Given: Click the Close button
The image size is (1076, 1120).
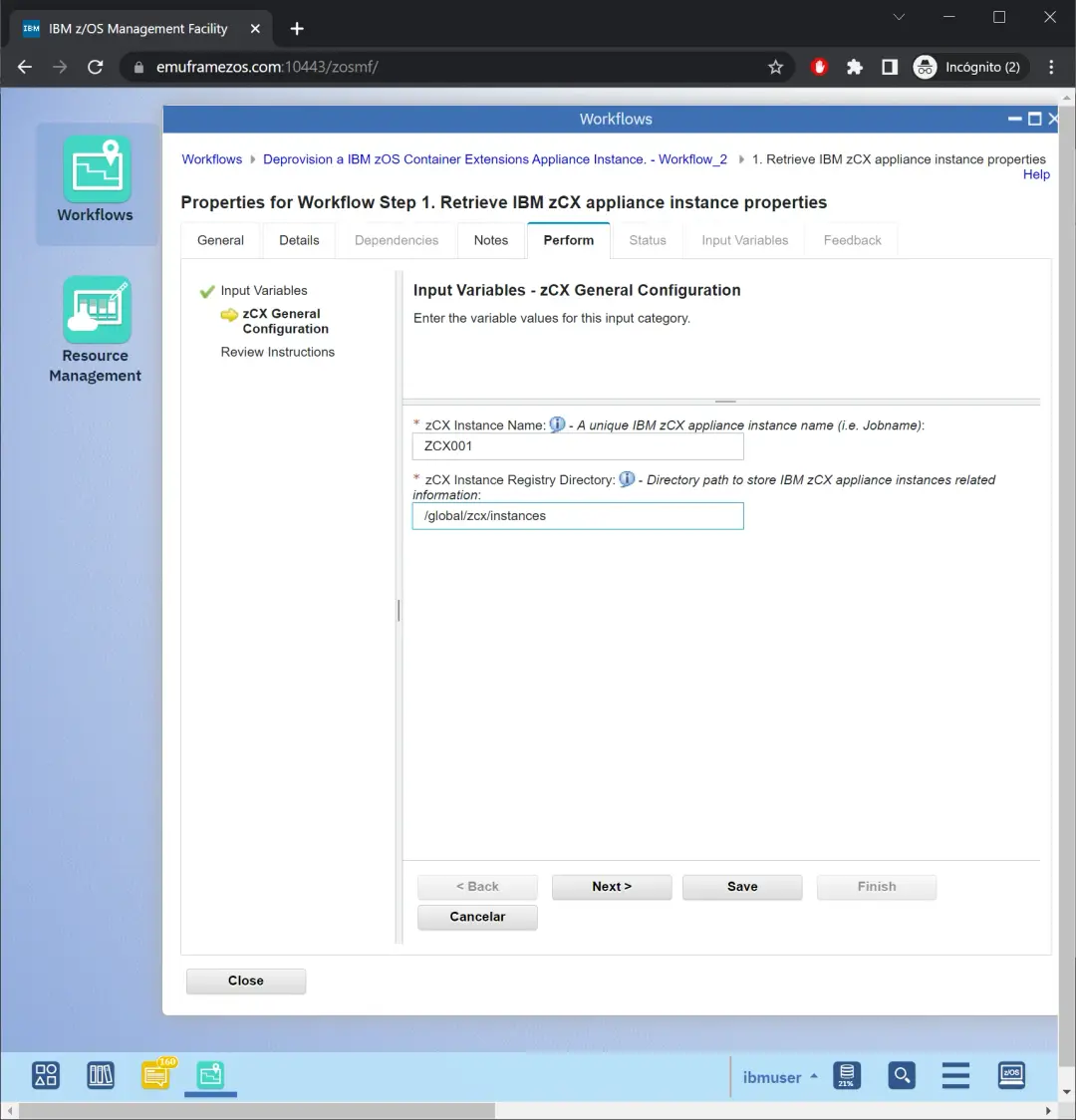Looking at the screenshot, I should point(246,980).
